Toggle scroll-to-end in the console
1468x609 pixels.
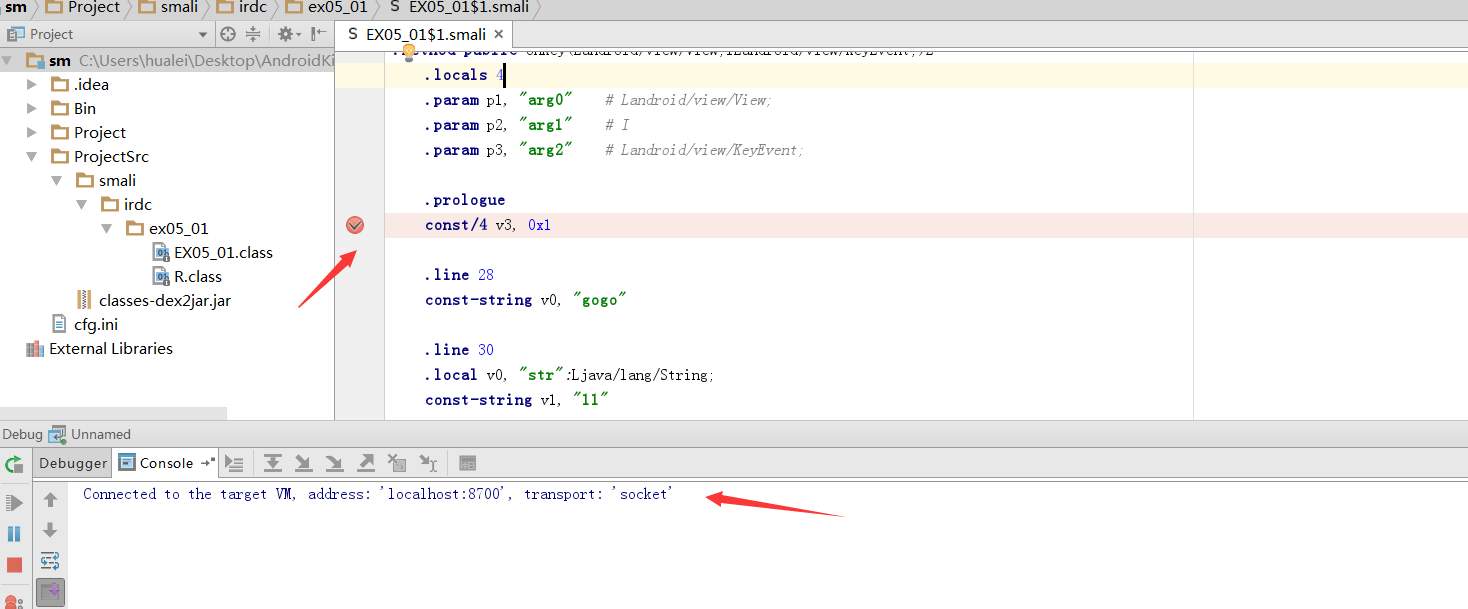[50, 592]
